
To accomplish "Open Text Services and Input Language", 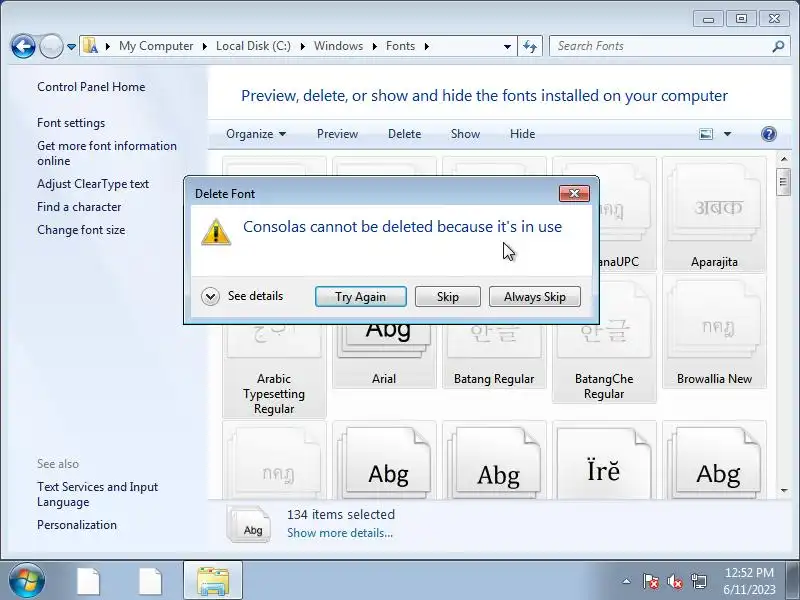I will [97, 494].
